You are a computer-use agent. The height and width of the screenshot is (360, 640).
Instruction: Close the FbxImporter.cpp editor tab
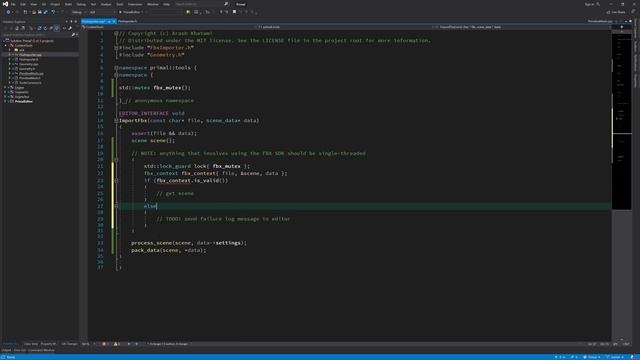[114, 21]
